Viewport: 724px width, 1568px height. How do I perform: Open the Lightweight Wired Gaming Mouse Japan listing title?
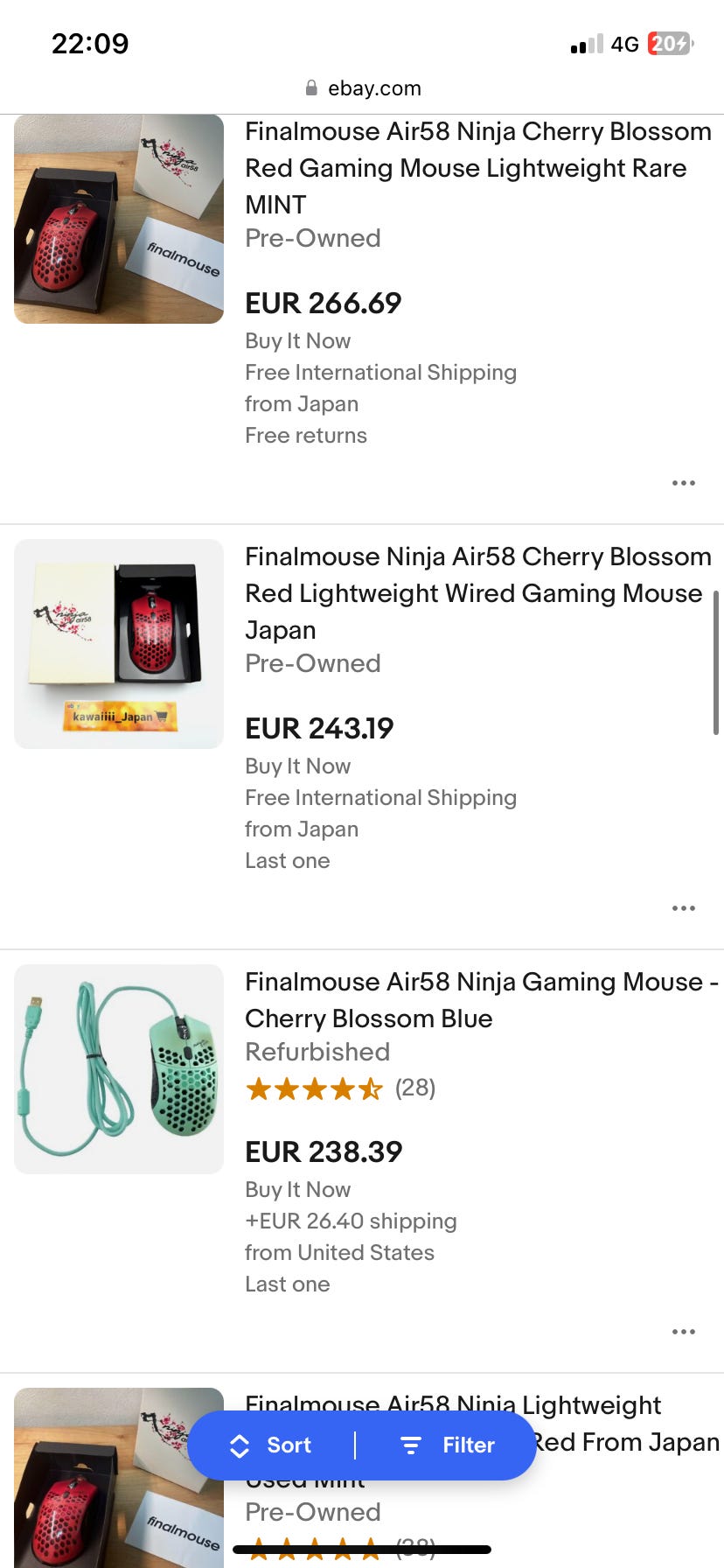click(x=477, y=592)
